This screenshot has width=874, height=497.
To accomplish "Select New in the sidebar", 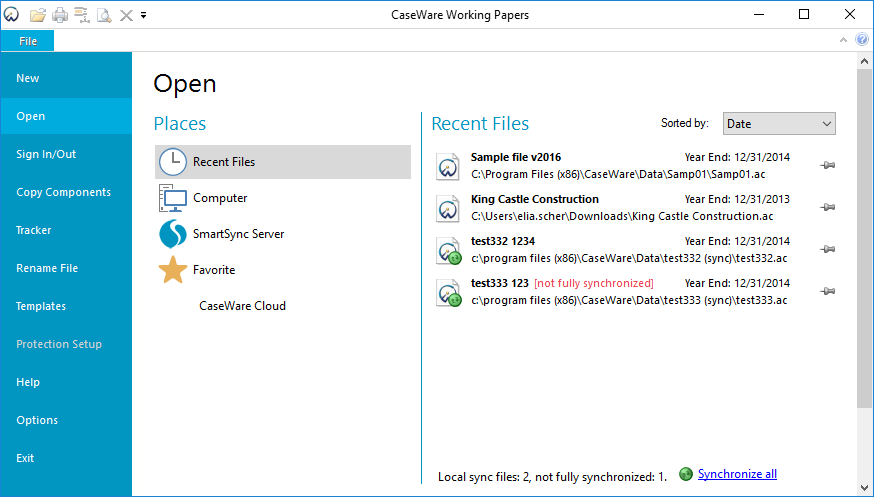I will 66,78.
